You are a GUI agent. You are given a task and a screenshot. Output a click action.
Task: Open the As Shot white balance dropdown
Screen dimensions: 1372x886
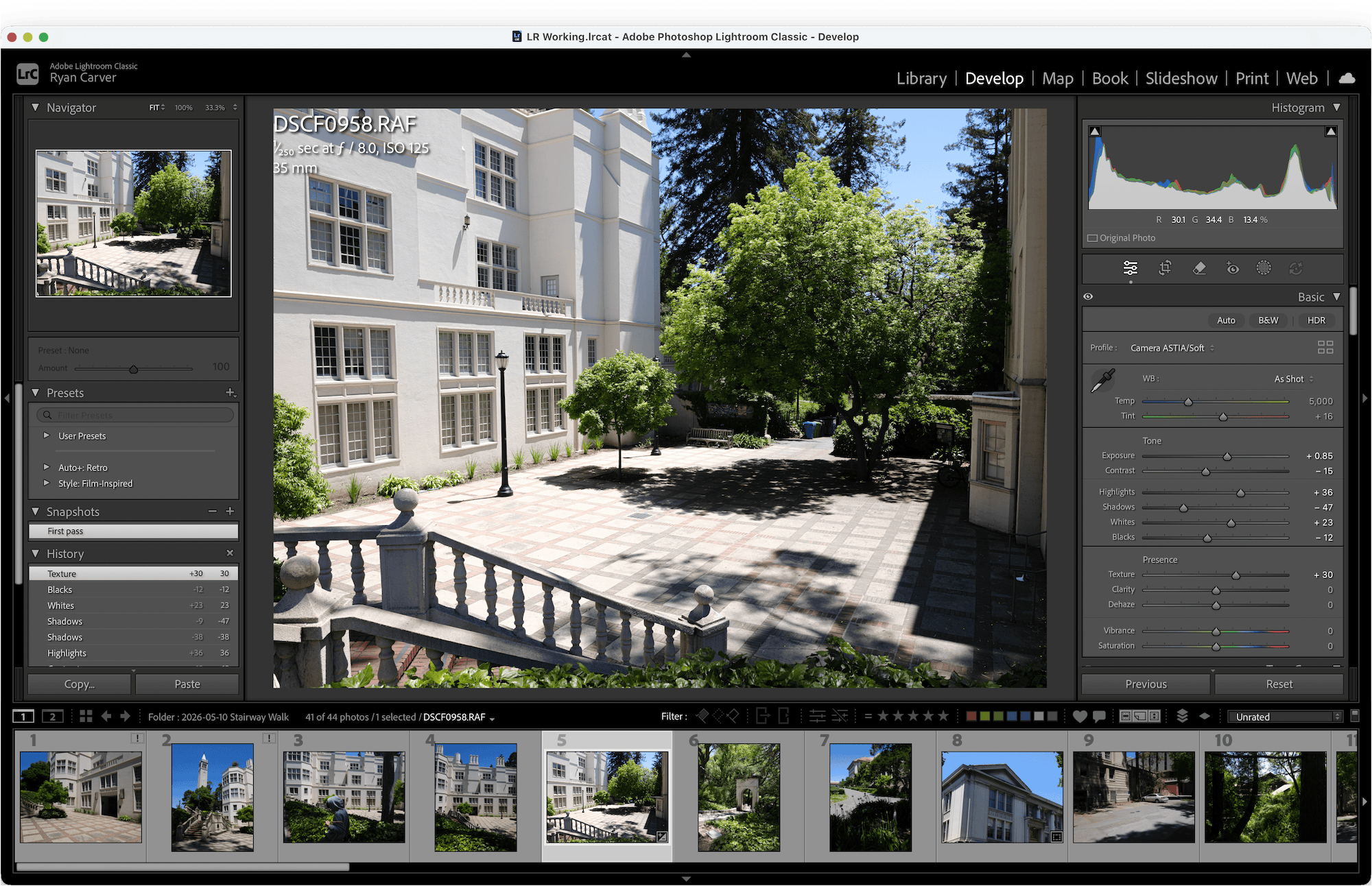pos(1294,379)
